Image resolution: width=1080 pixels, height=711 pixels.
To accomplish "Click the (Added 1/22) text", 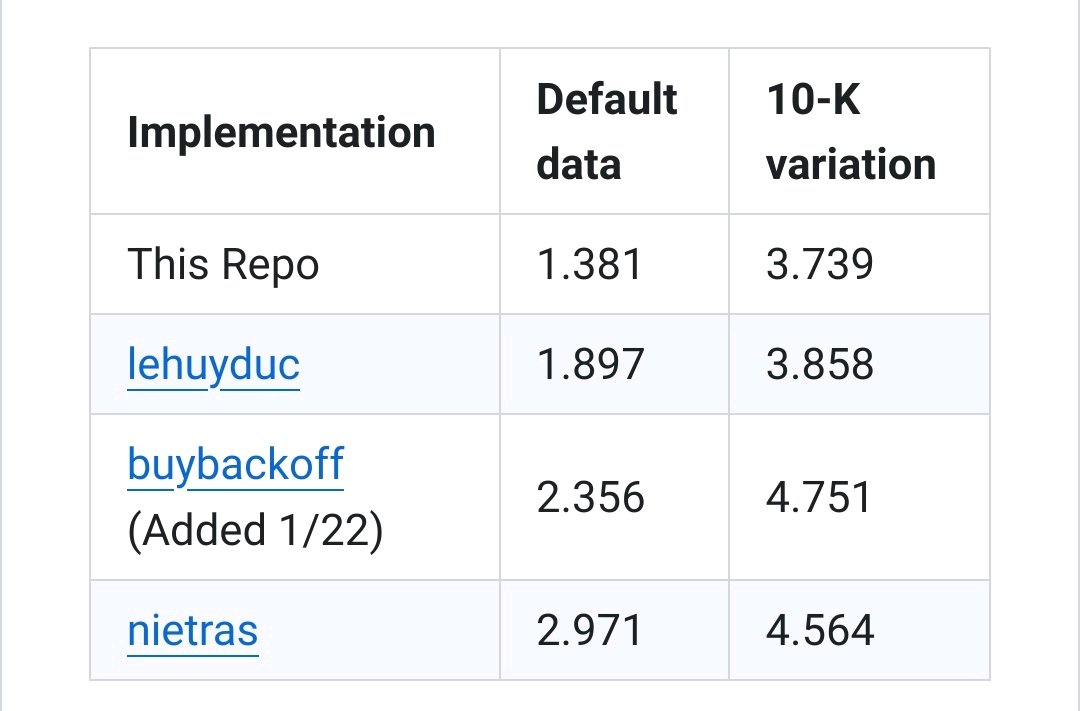I will point(256,531).
